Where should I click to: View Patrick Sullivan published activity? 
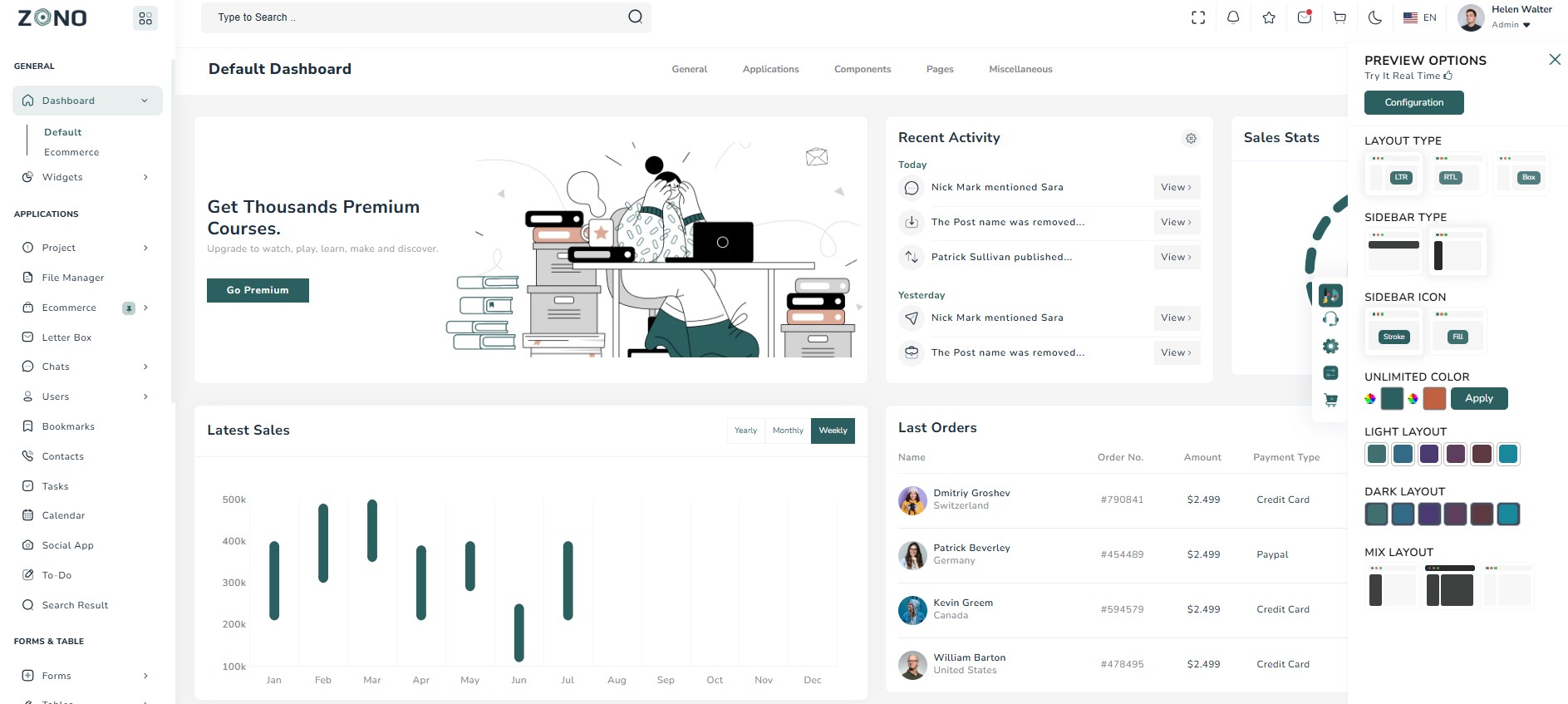coord(1177,258)
